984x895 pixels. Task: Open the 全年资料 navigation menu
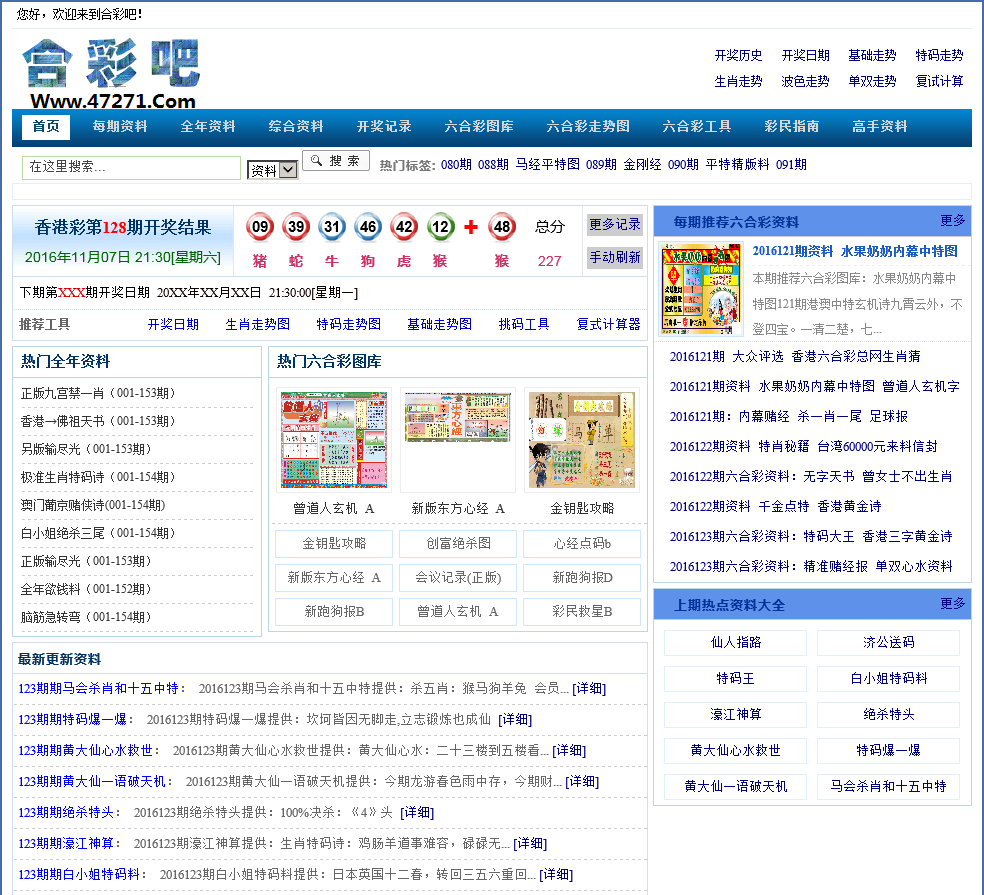point(208,127)
